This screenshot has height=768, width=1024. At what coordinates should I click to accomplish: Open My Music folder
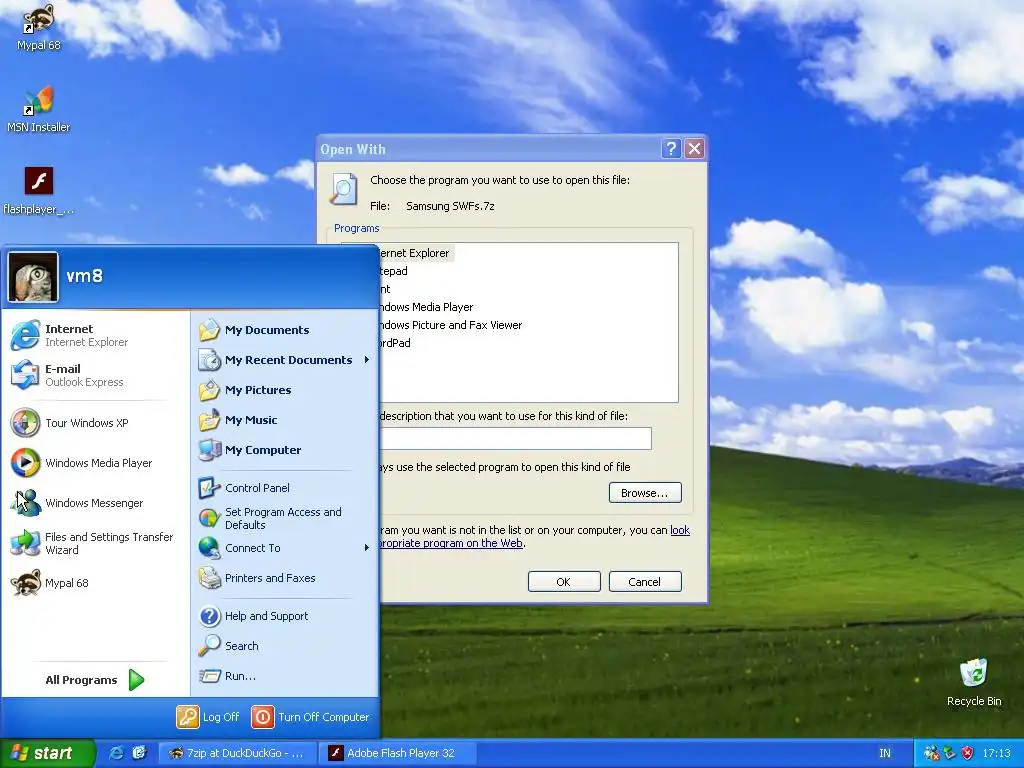click(x=284, y=420)
